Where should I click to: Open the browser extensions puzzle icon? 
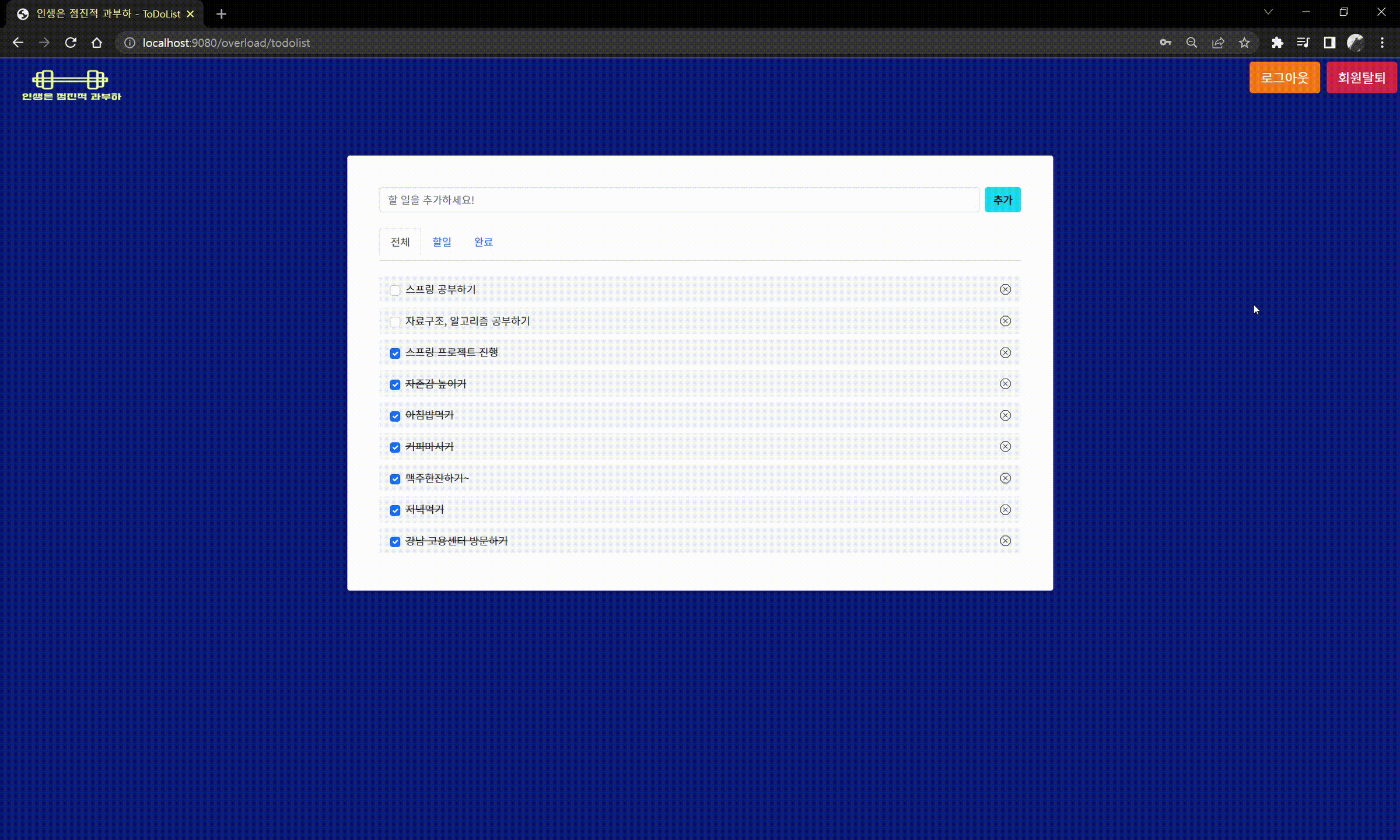(x=1277, y=43)
